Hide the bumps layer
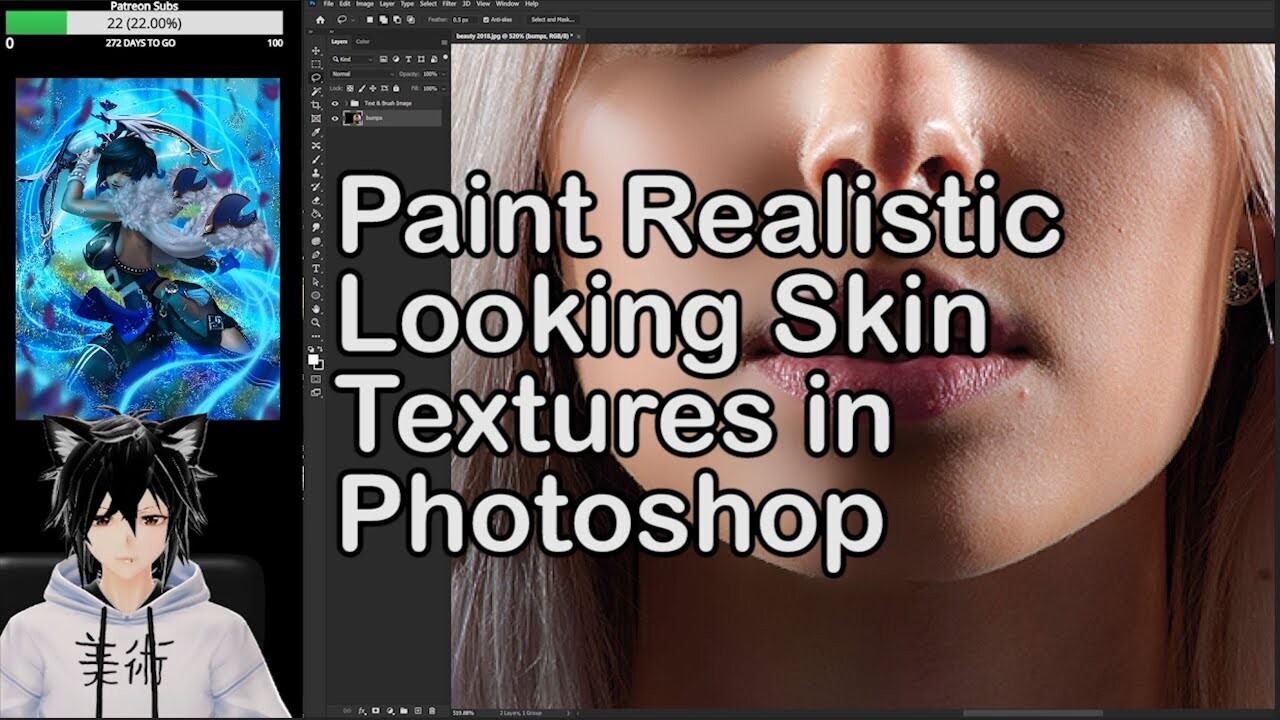 click(x=335, y=117)
